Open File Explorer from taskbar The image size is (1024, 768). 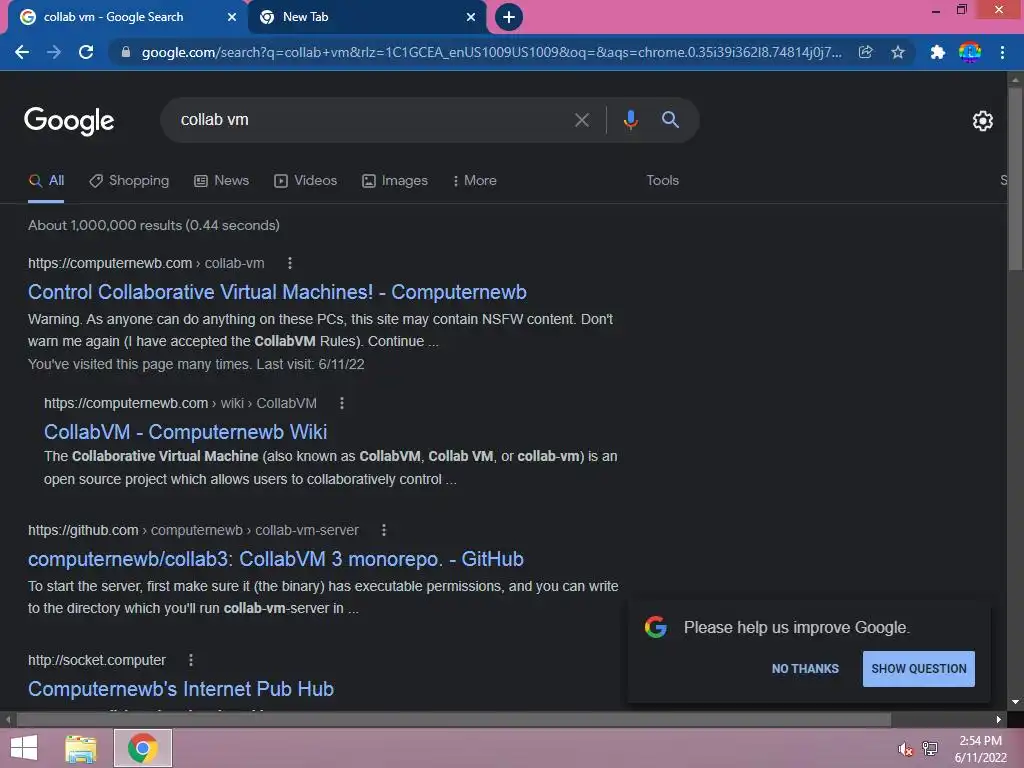pos(80,749)
